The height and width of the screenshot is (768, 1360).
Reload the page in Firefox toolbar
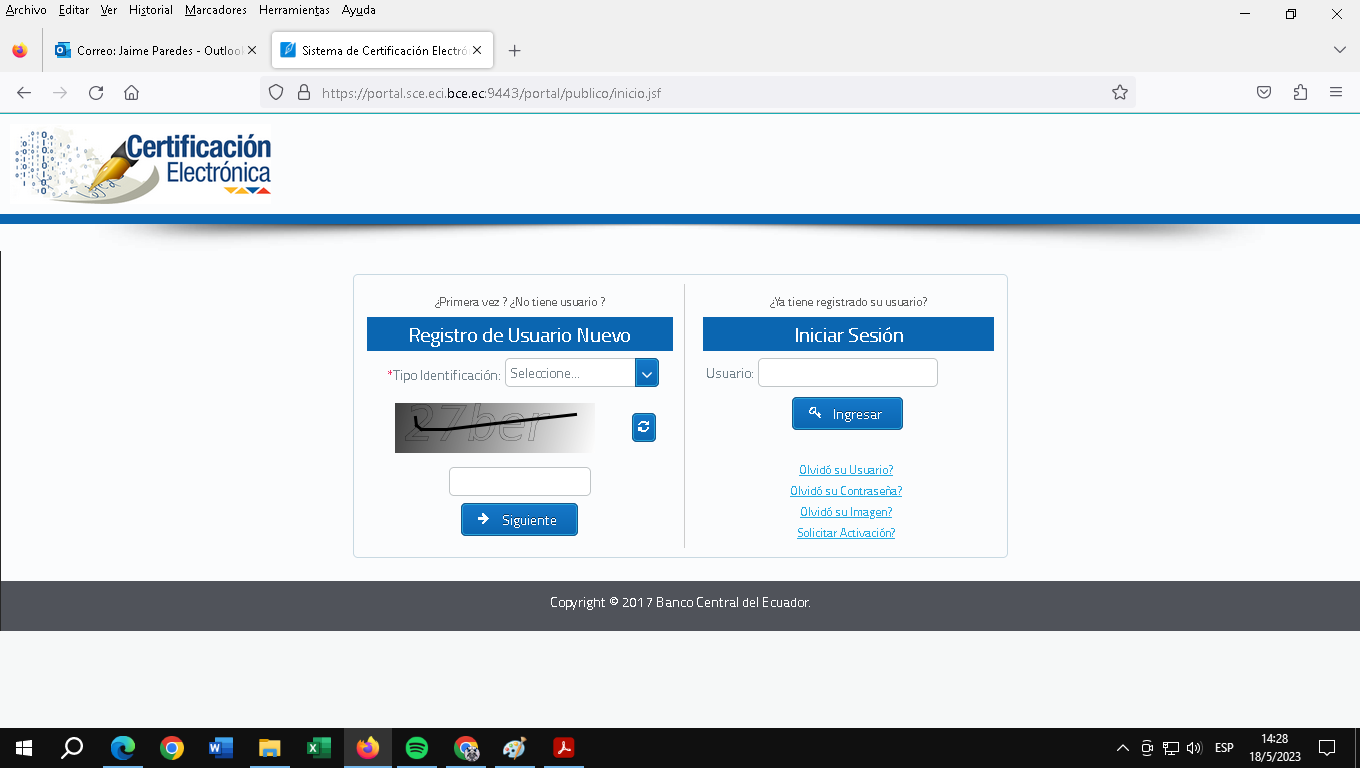pyautogui.click(x=96, y=93)
